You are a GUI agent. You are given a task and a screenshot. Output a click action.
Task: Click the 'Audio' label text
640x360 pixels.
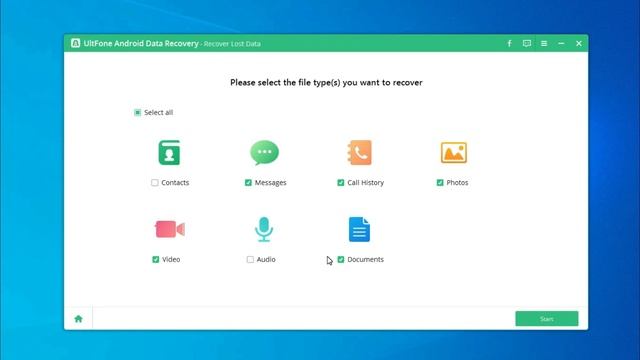[x=266, y=259]
